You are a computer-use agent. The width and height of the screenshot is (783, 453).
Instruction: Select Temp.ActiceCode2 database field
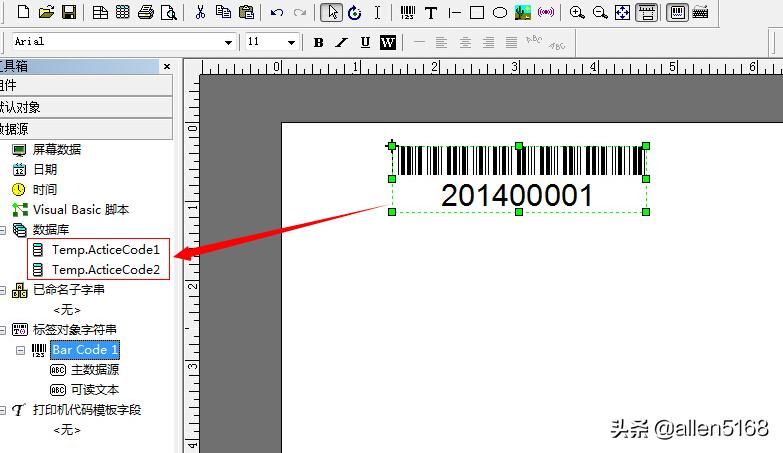105,269
